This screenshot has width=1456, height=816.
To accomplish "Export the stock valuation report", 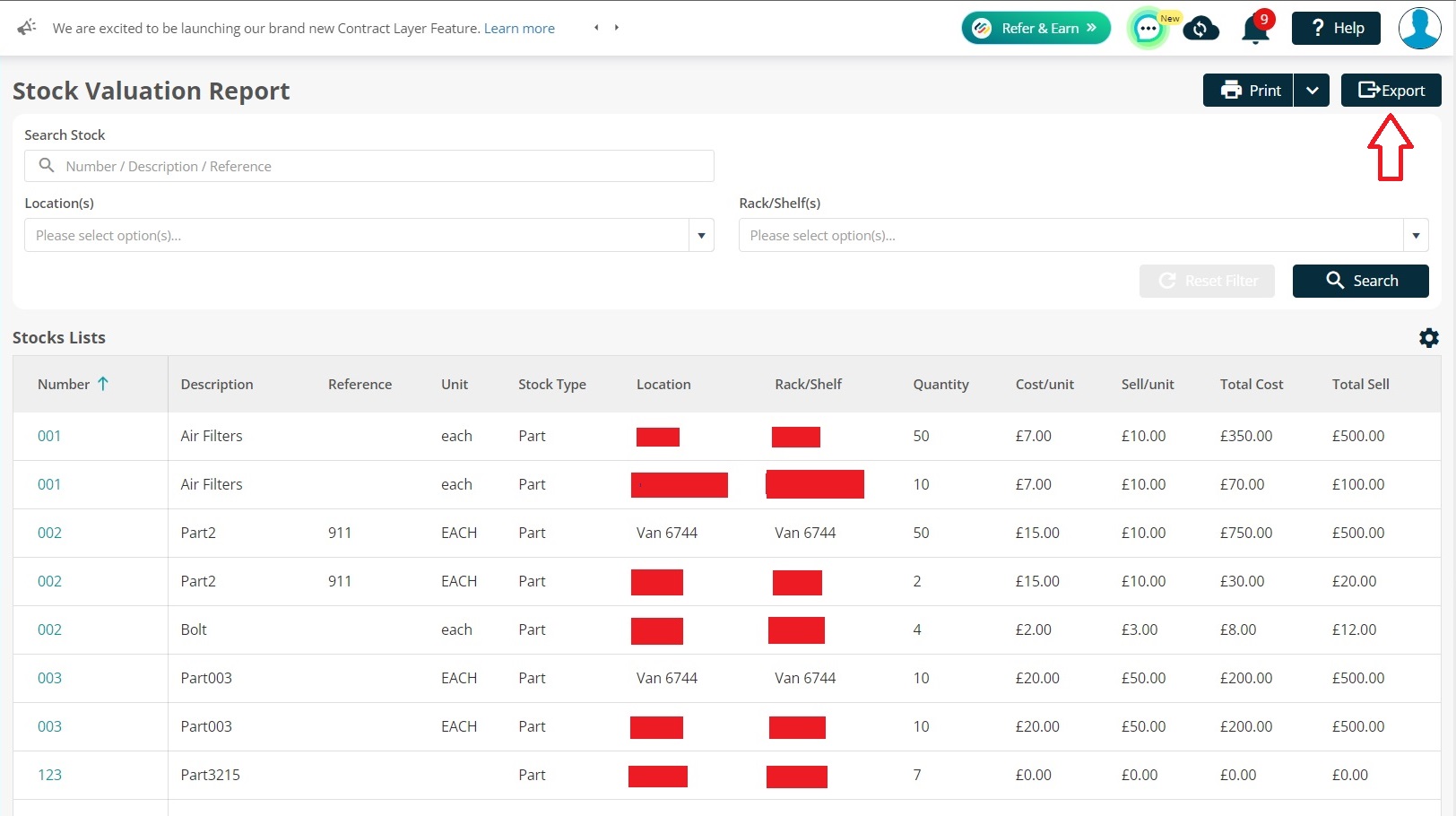I will pyautogui.click(x=1391, y=91).
